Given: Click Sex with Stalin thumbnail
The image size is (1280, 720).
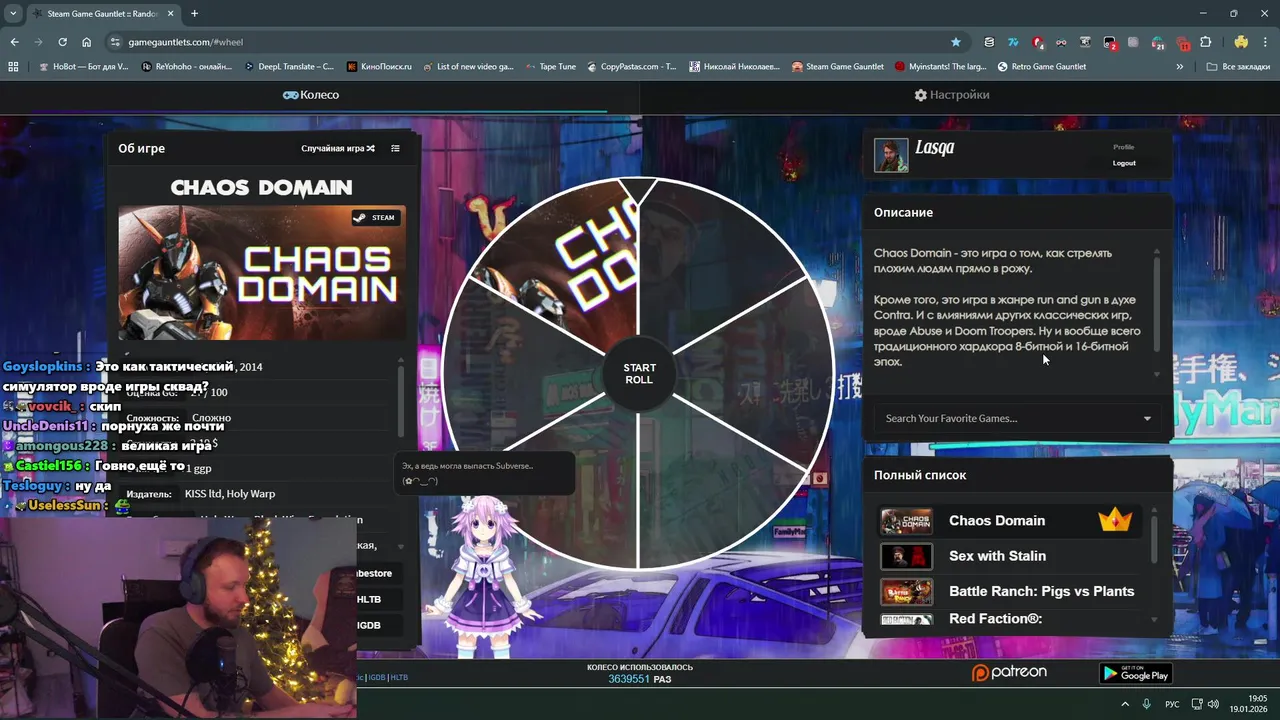Looking at the screenshot, I should pyautogui.click(x=906, y=556).
